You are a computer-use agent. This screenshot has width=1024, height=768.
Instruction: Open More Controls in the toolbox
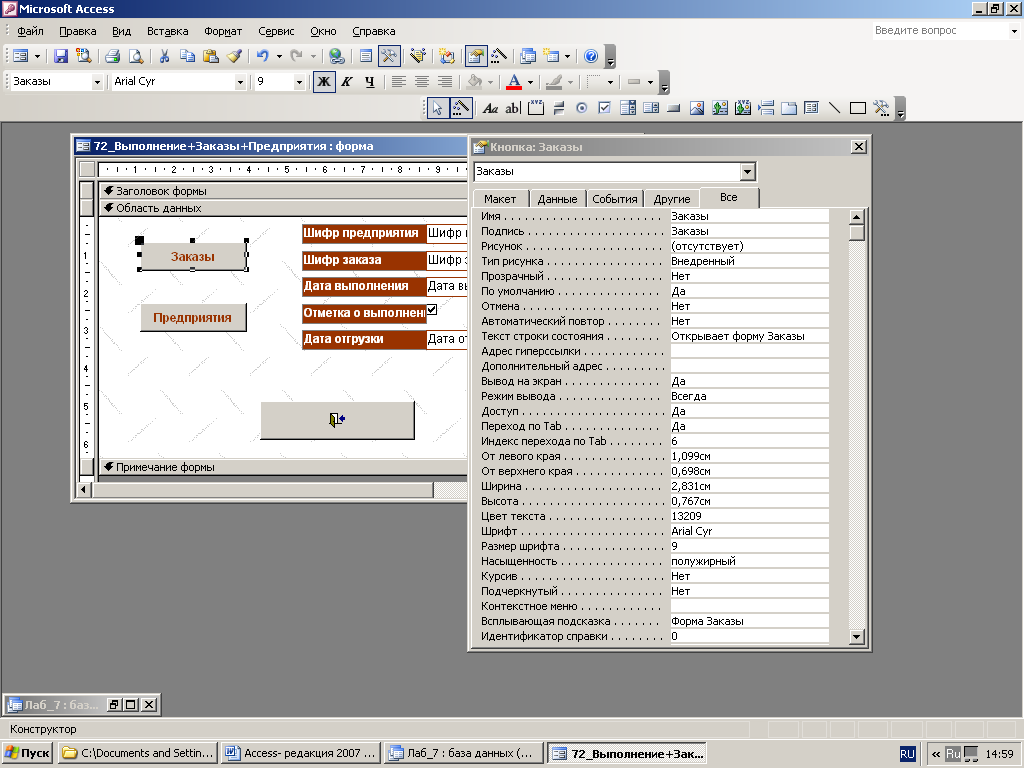coord(881,108)
